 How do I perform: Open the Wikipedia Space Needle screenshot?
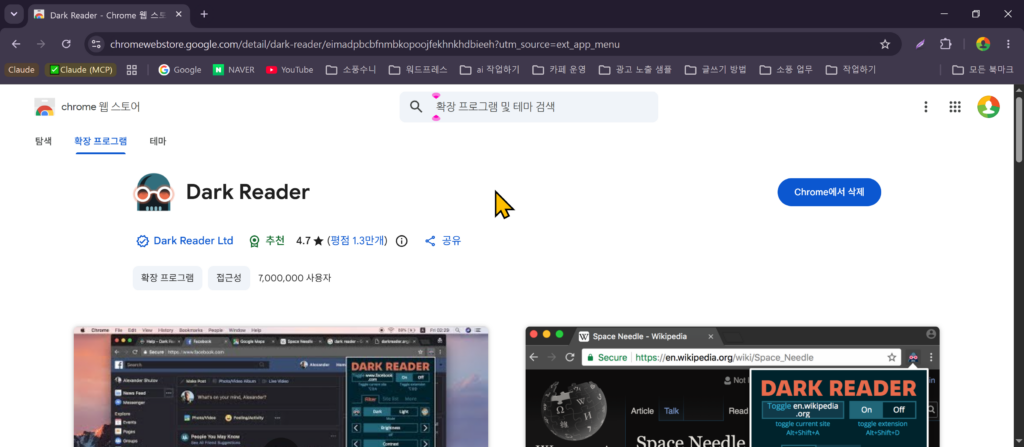pos(733,386)
